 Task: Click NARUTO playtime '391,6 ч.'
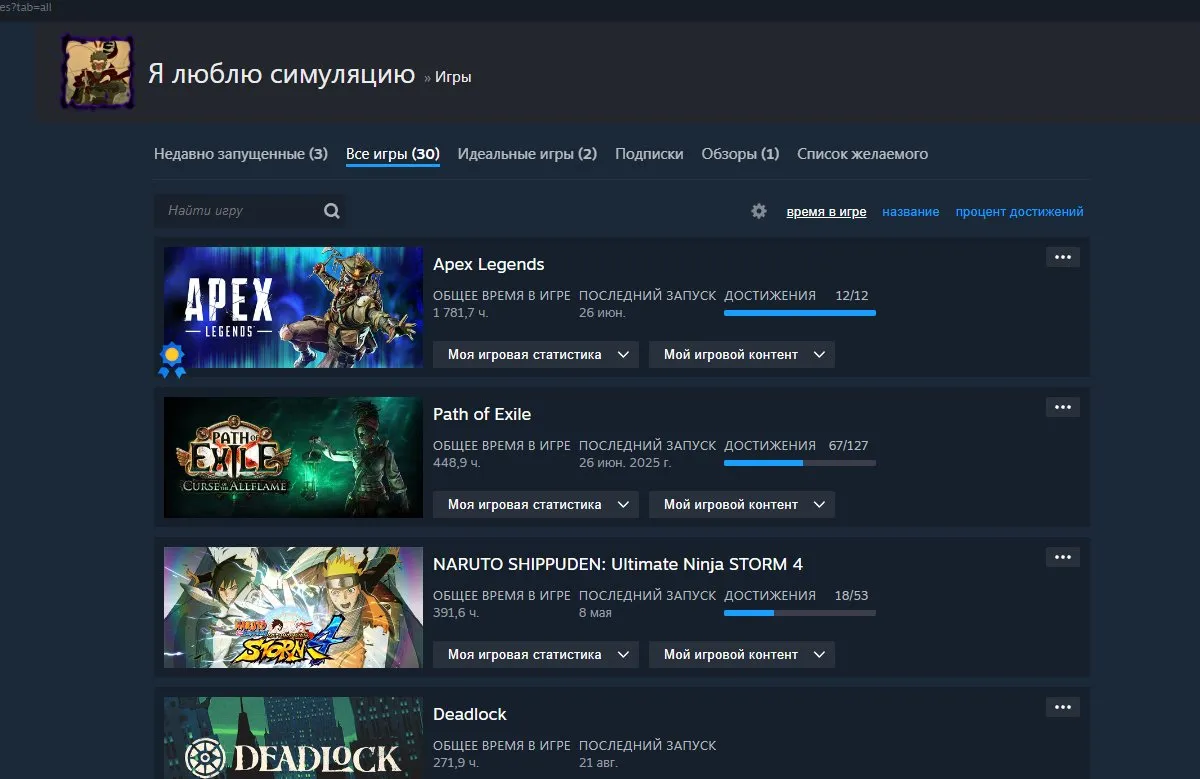[456, 613]
